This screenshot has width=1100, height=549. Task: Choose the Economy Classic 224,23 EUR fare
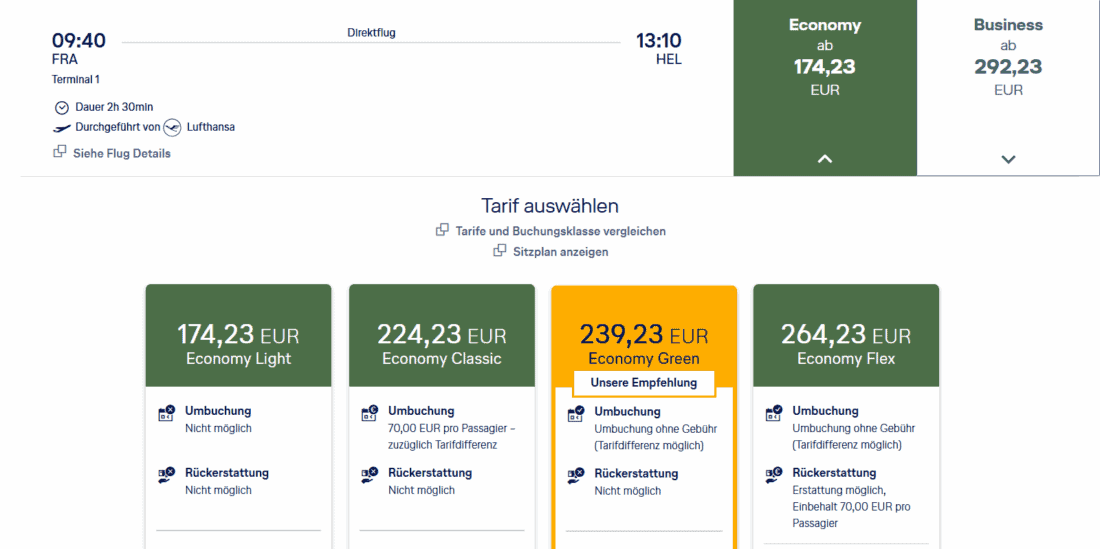pyautogui.click(x=441, y=342)
